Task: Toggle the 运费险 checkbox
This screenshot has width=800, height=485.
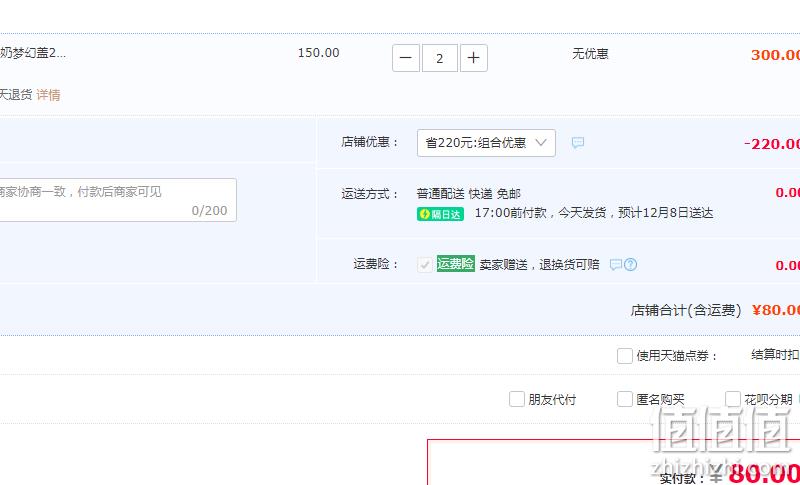Action: coord(424,265)
